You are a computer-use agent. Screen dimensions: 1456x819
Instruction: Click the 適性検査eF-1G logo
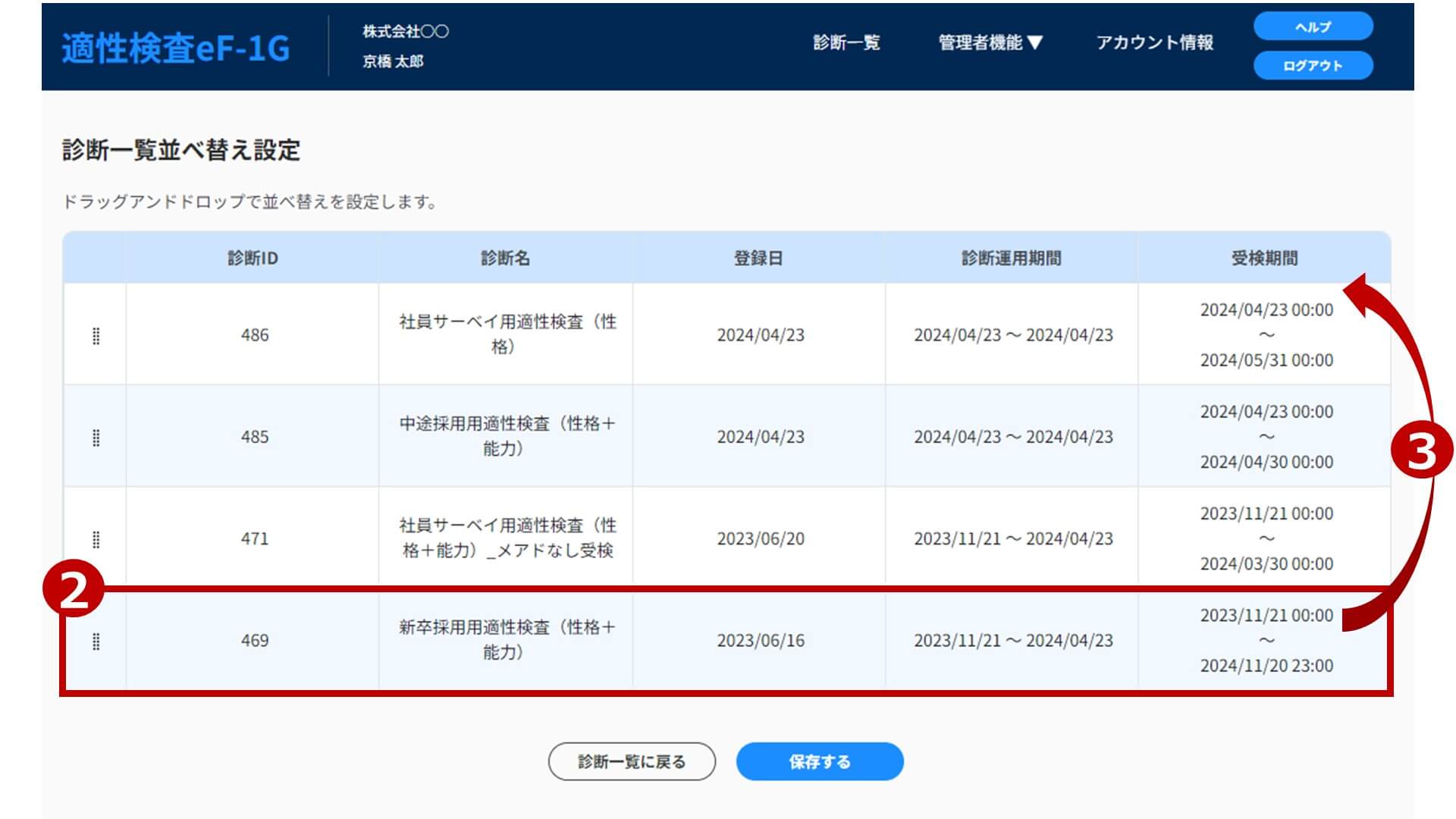[176, 48]
